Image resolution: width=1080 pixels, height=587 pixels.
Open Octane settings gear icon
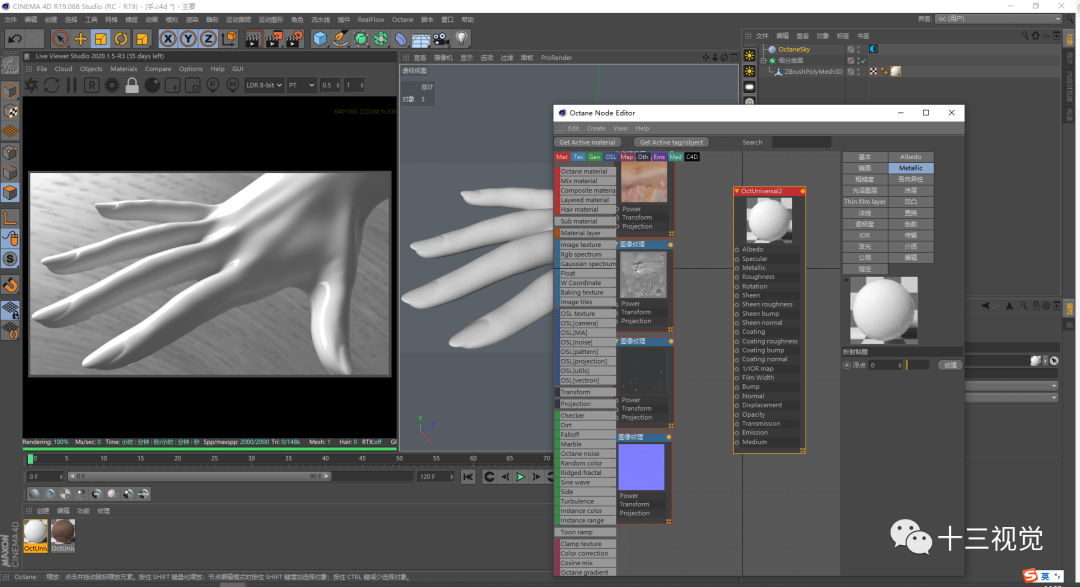tap(112, 85)
